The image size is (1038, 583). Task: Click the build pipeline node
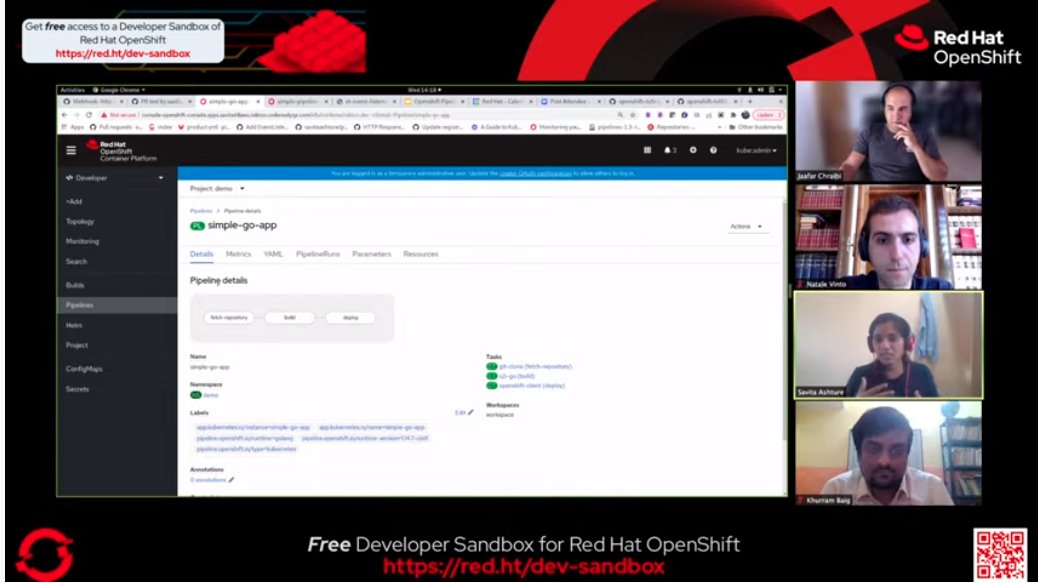(x=290, y=318)
